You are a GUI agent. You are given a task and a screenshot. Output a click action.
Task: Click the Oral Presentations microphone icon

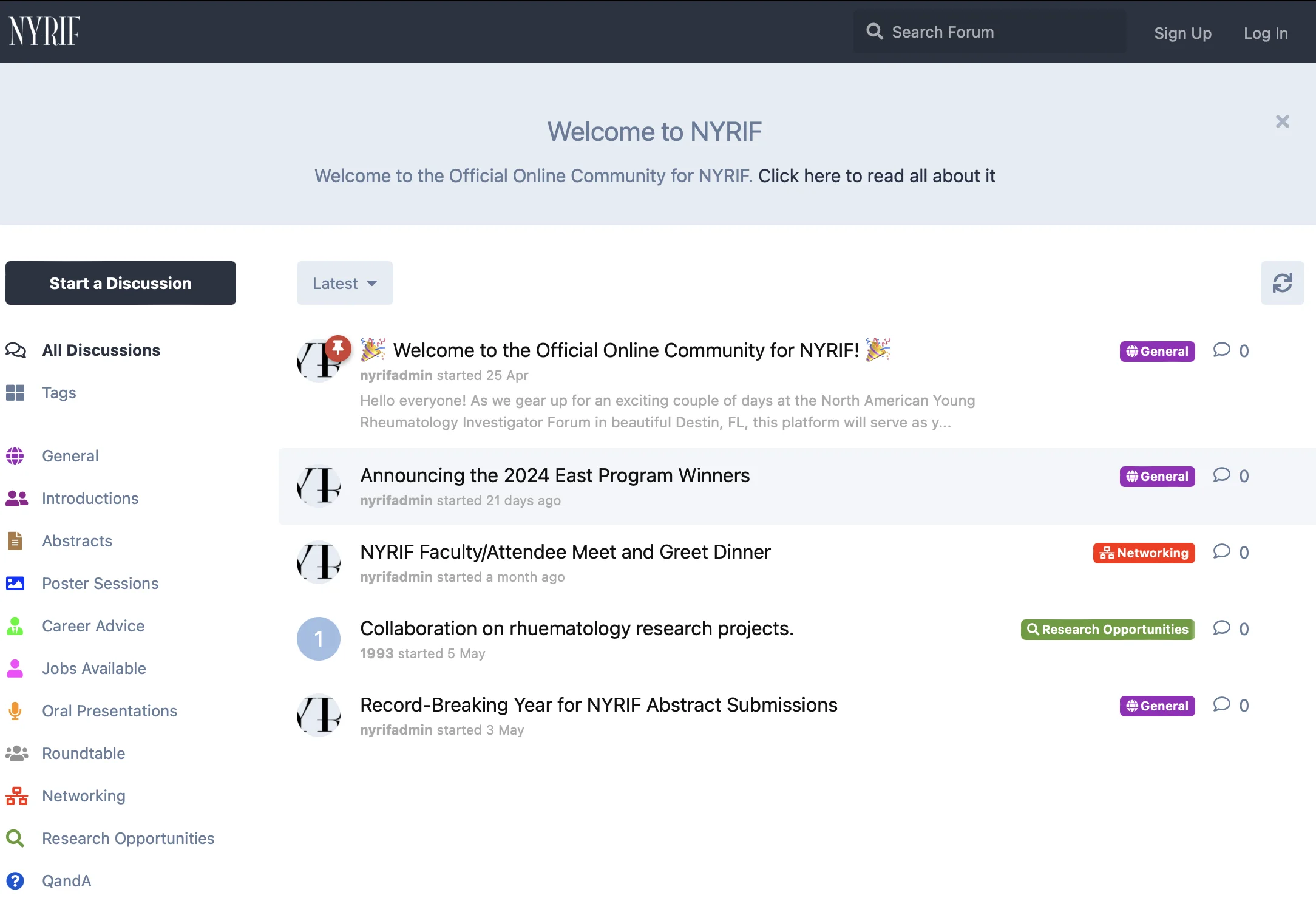click(15, 711)
